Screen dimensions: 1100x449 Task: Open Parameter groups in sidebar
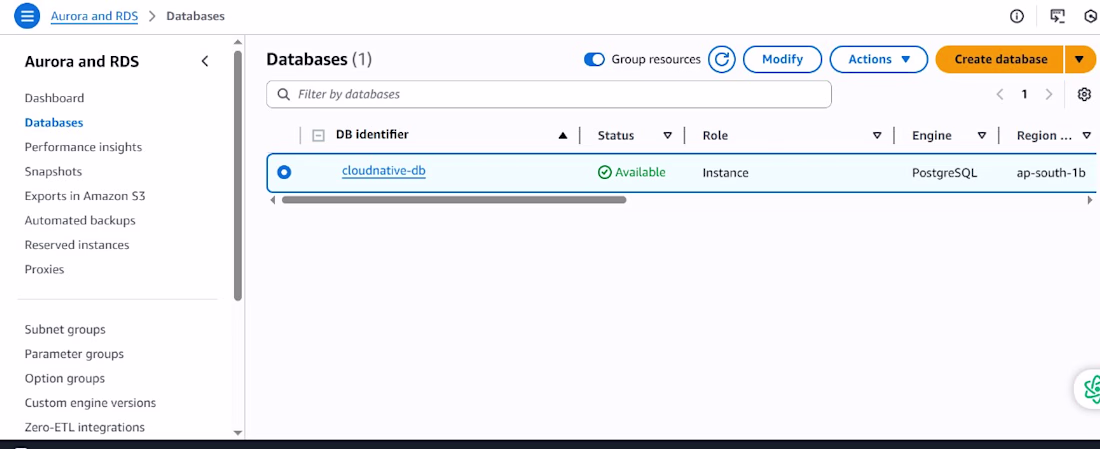pos(74,354)
